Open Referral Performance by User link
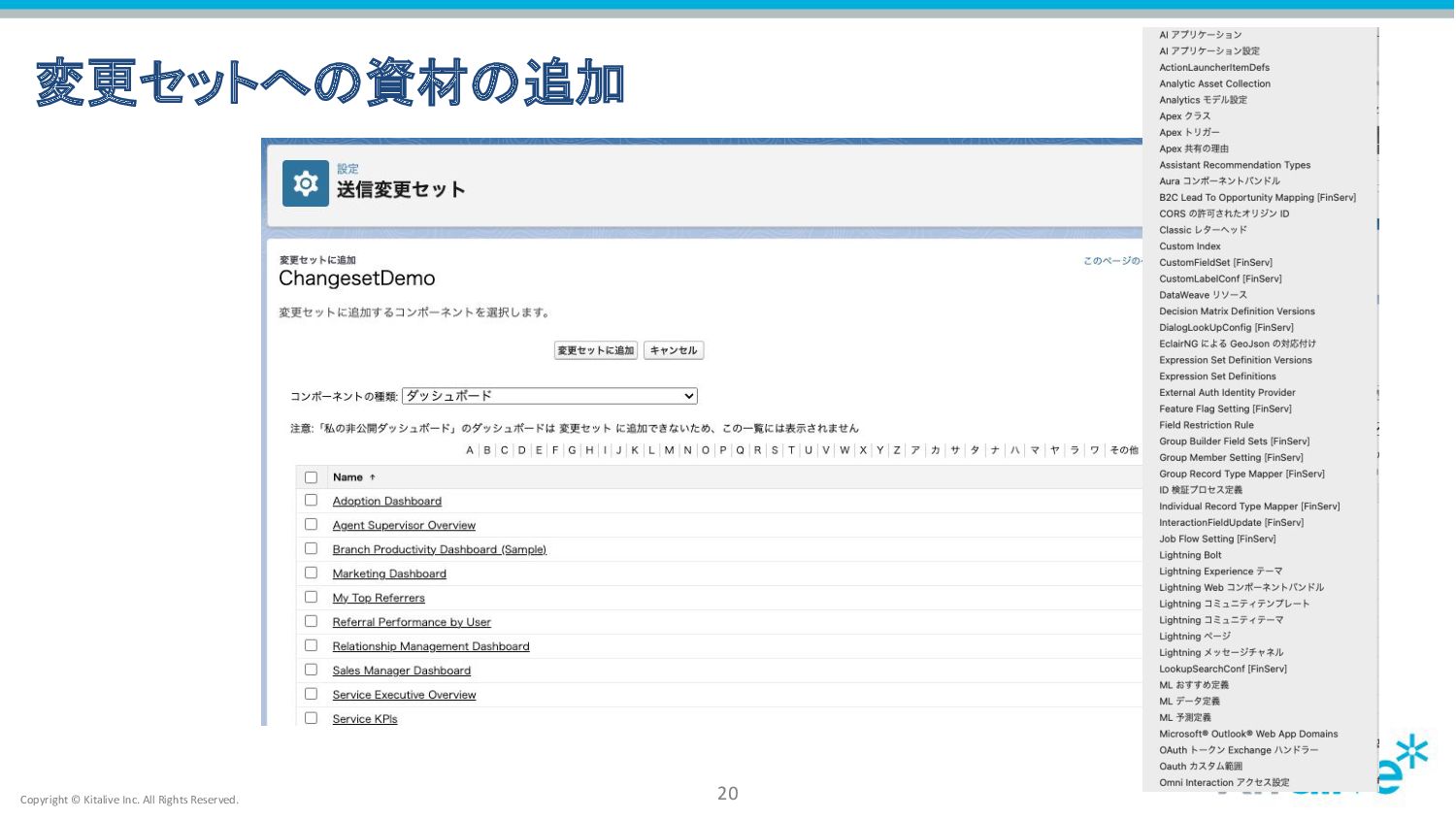This screenshot has height=819, width=1456. pyautogui.click(x=412, y=623)
